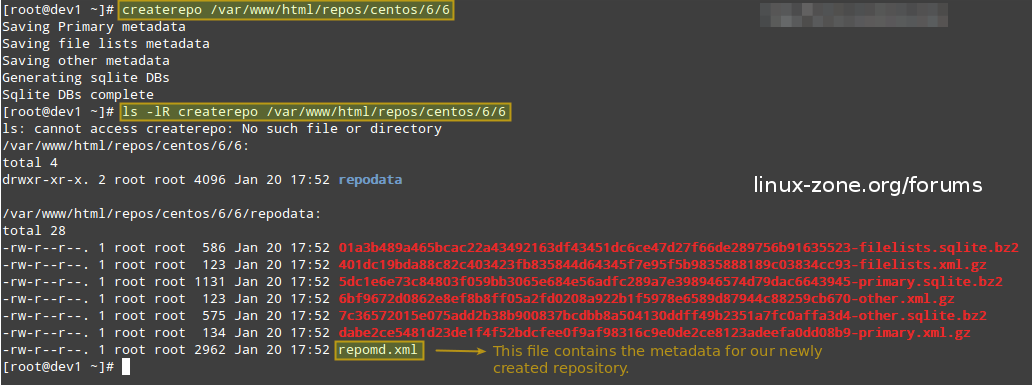Click the terminal cursor block at last prompt
Viewport: 1032px width, 386px height.
(x=126, y=367)
